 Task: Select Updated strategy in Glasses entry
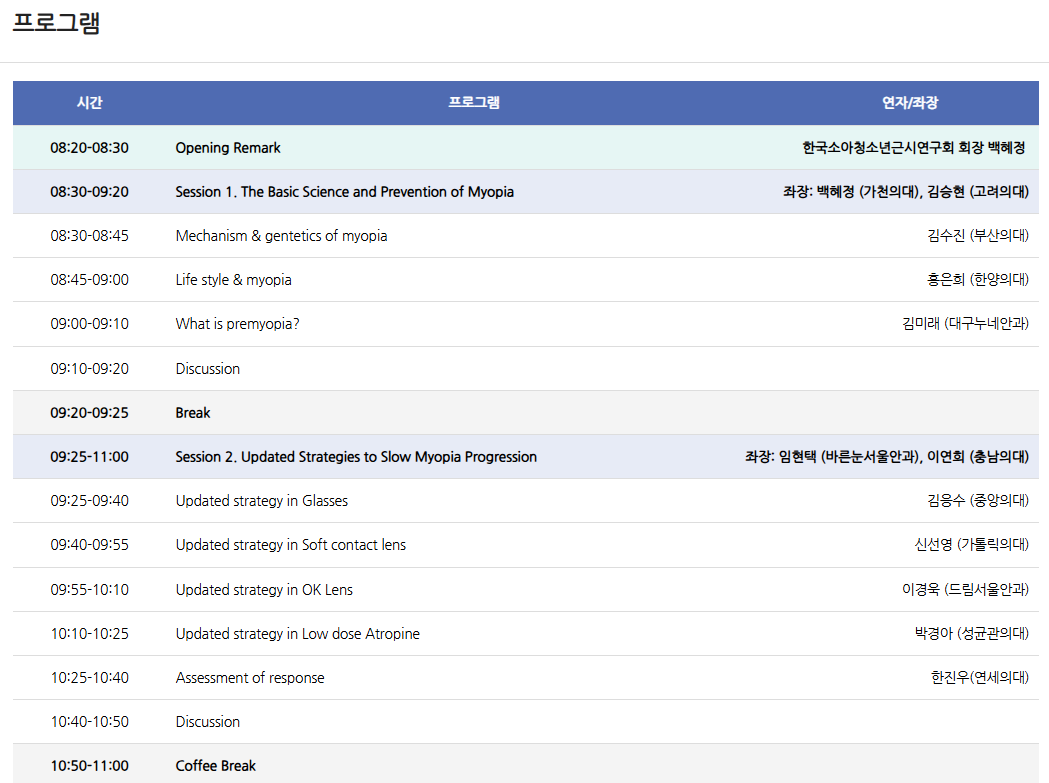coord(261,501)
